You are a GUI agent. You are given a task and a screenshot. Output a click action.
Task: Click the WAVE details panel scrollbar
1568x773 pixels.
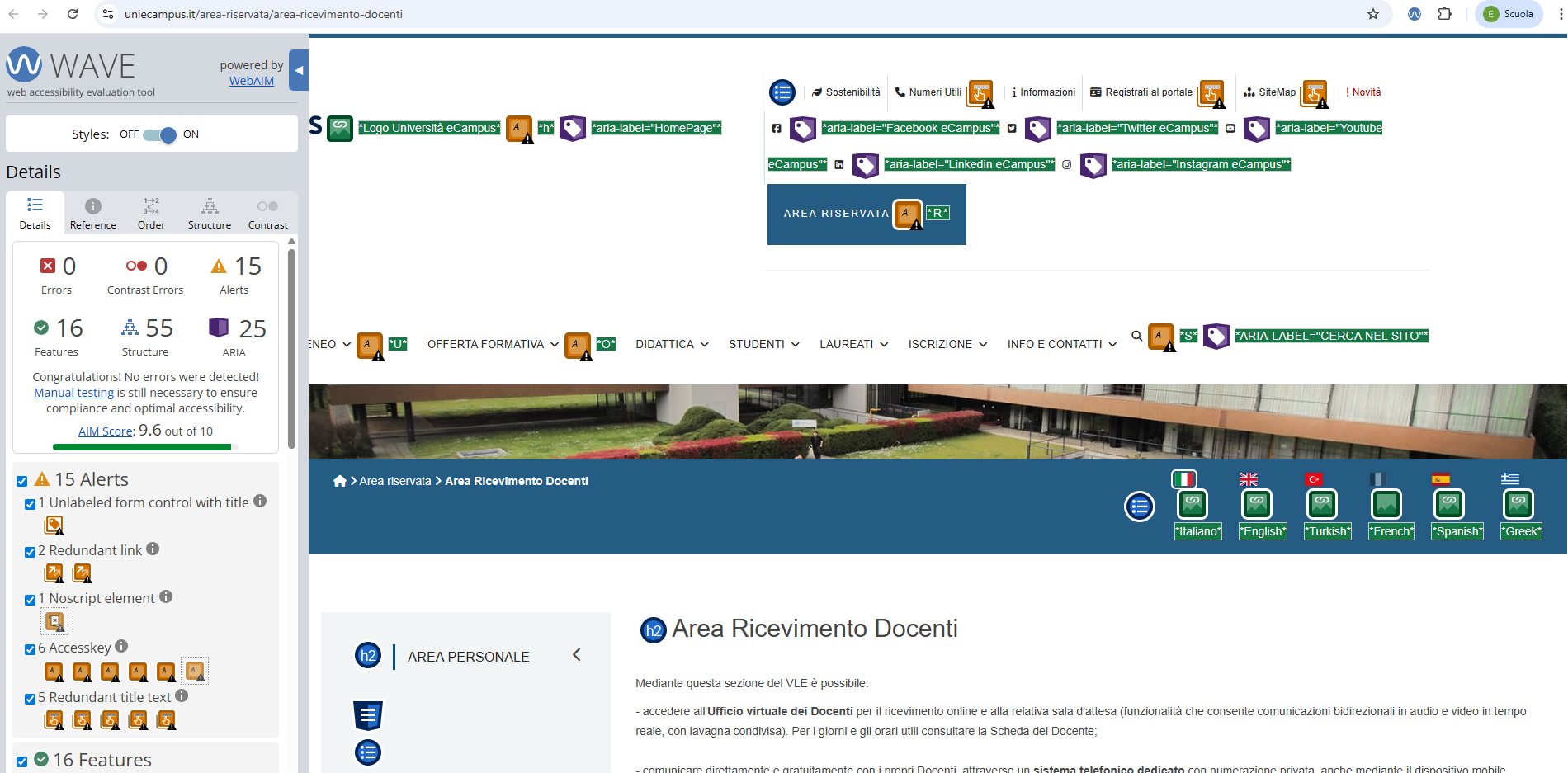coord(291,346)
